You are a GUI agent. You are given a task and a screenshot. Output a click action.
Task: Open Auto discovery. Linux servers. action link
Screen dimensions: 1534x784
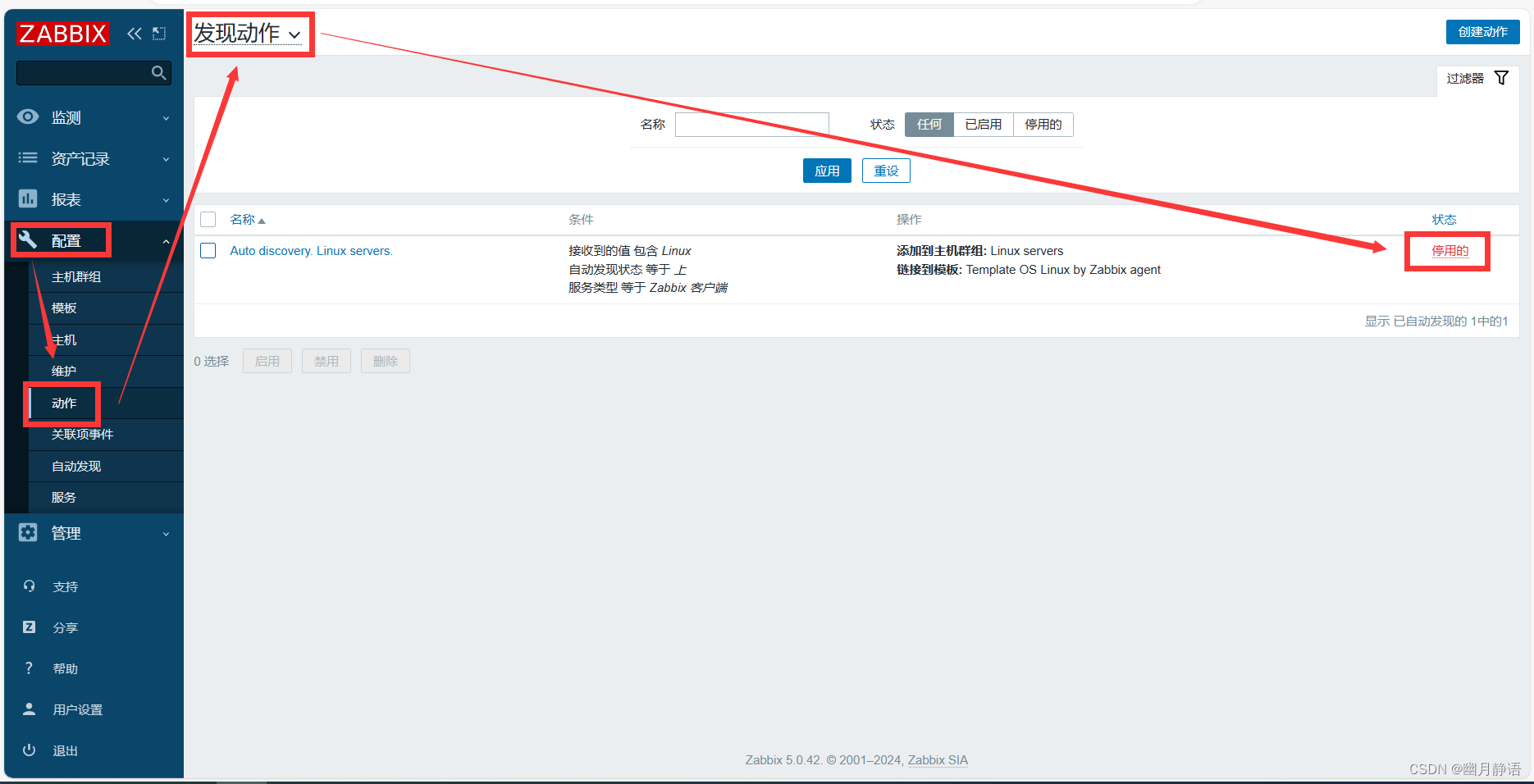311,251
